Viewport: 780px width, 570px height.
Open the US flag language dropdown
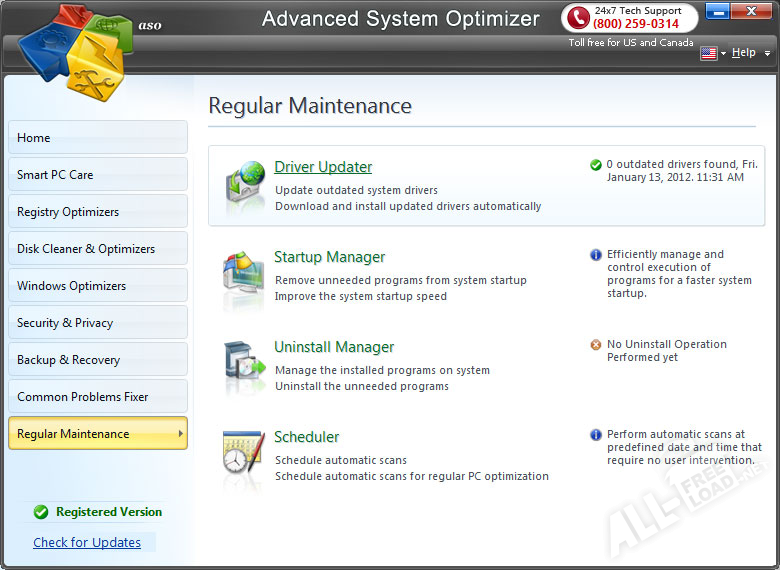[713, 53]
